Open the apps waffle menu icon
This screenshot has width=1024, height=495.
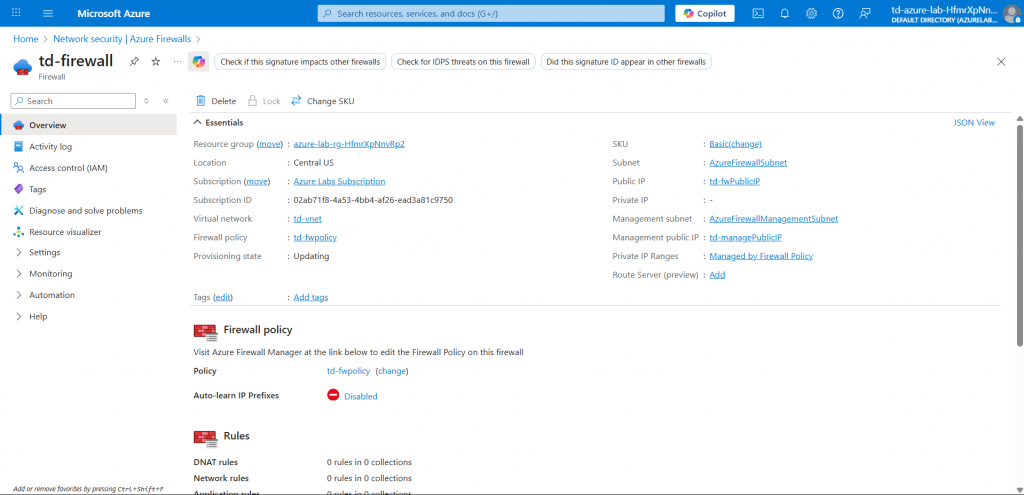coord(16,13)
